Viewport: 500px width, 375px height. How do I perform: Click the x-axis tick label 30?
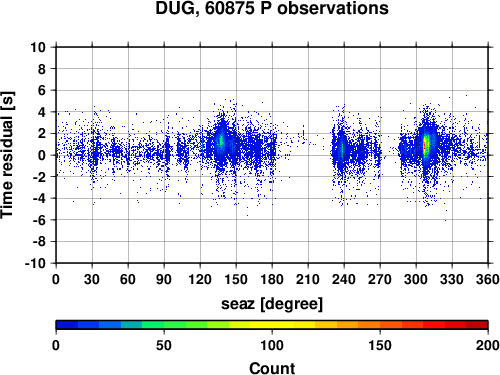click(x=92, y=279)
